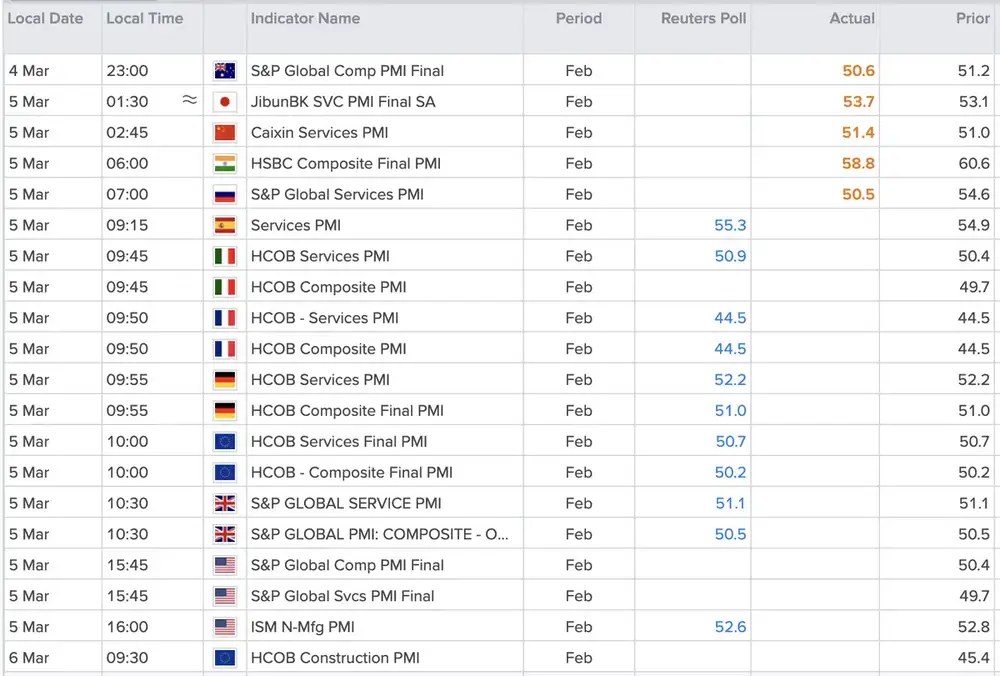Image resolution: width=1000 pixels, height=676 pixels.
Task: Click US flag in S&P Global Comp PMI Final row
Action: coord(224,566)
